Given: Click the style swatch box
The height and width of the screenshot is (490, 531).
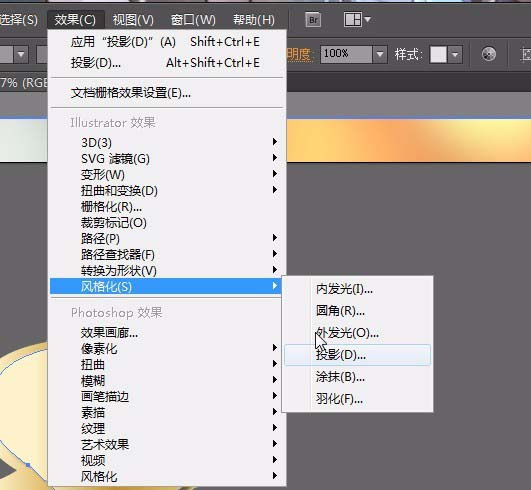Looking at the screenshot, I should 438,54.
